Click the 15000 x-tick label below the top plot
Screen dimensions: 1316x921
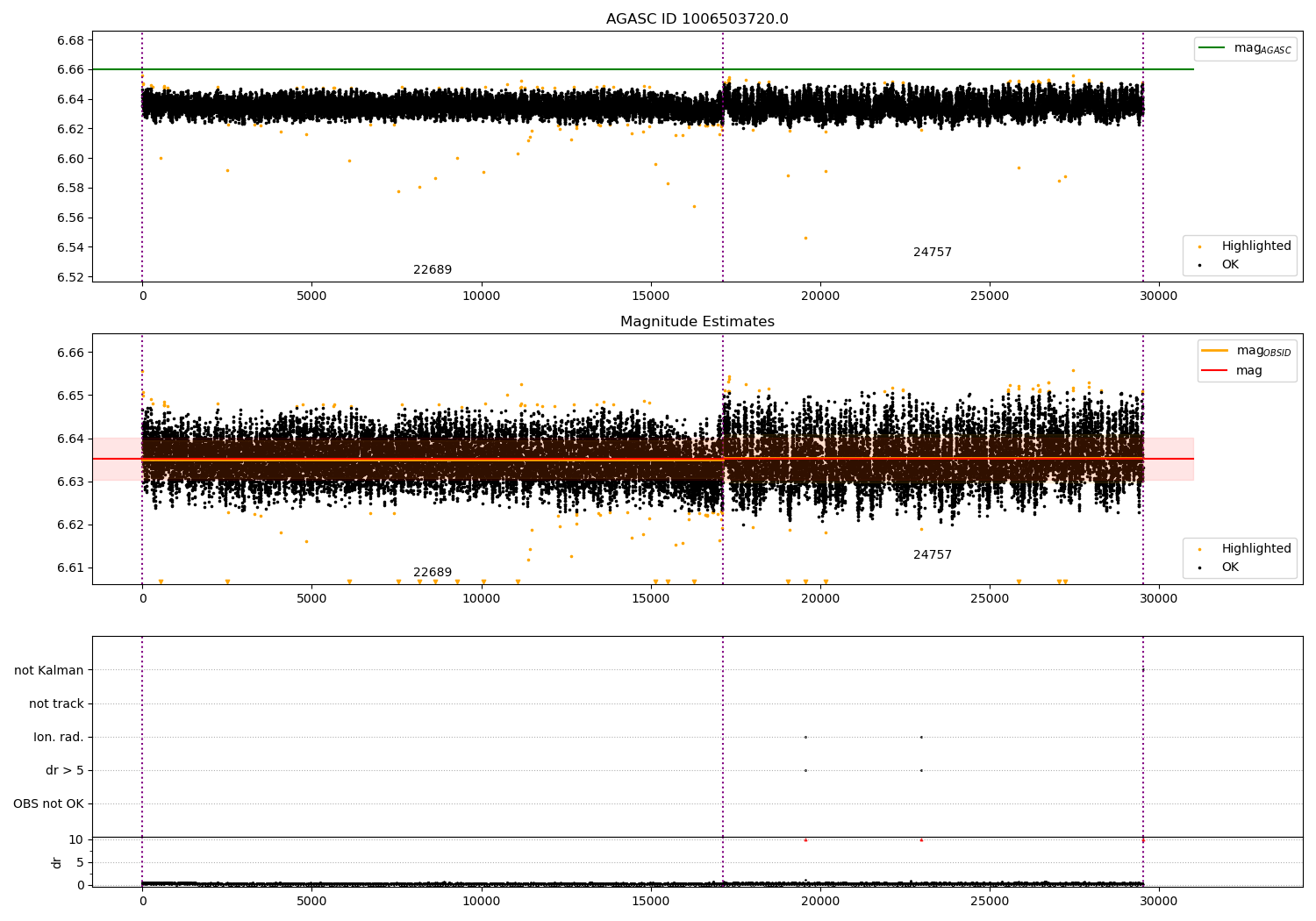click(650, 296)
